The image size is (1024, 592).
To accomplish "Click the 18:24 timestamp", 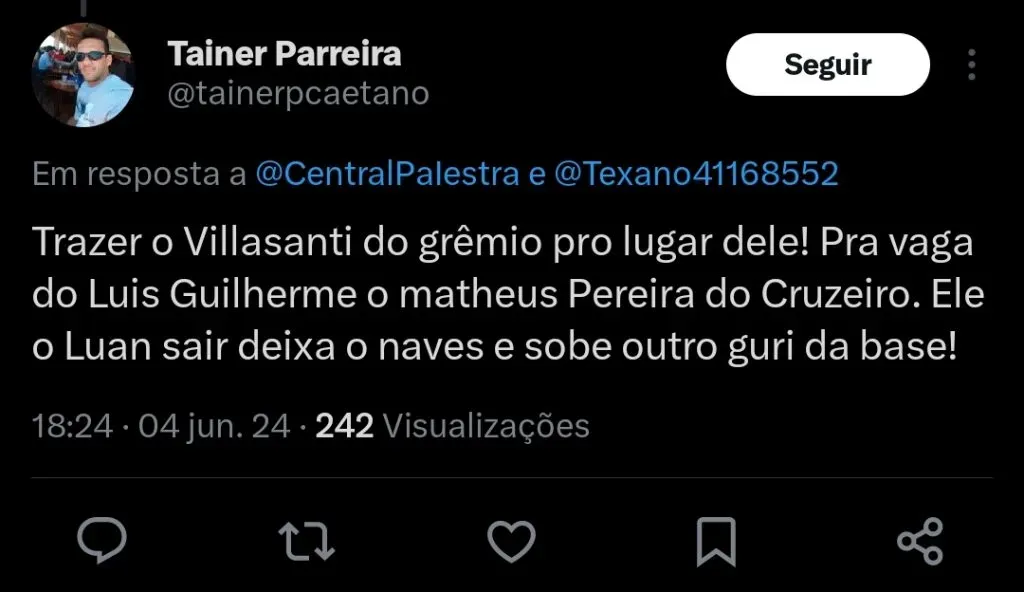I will (72, 427).
